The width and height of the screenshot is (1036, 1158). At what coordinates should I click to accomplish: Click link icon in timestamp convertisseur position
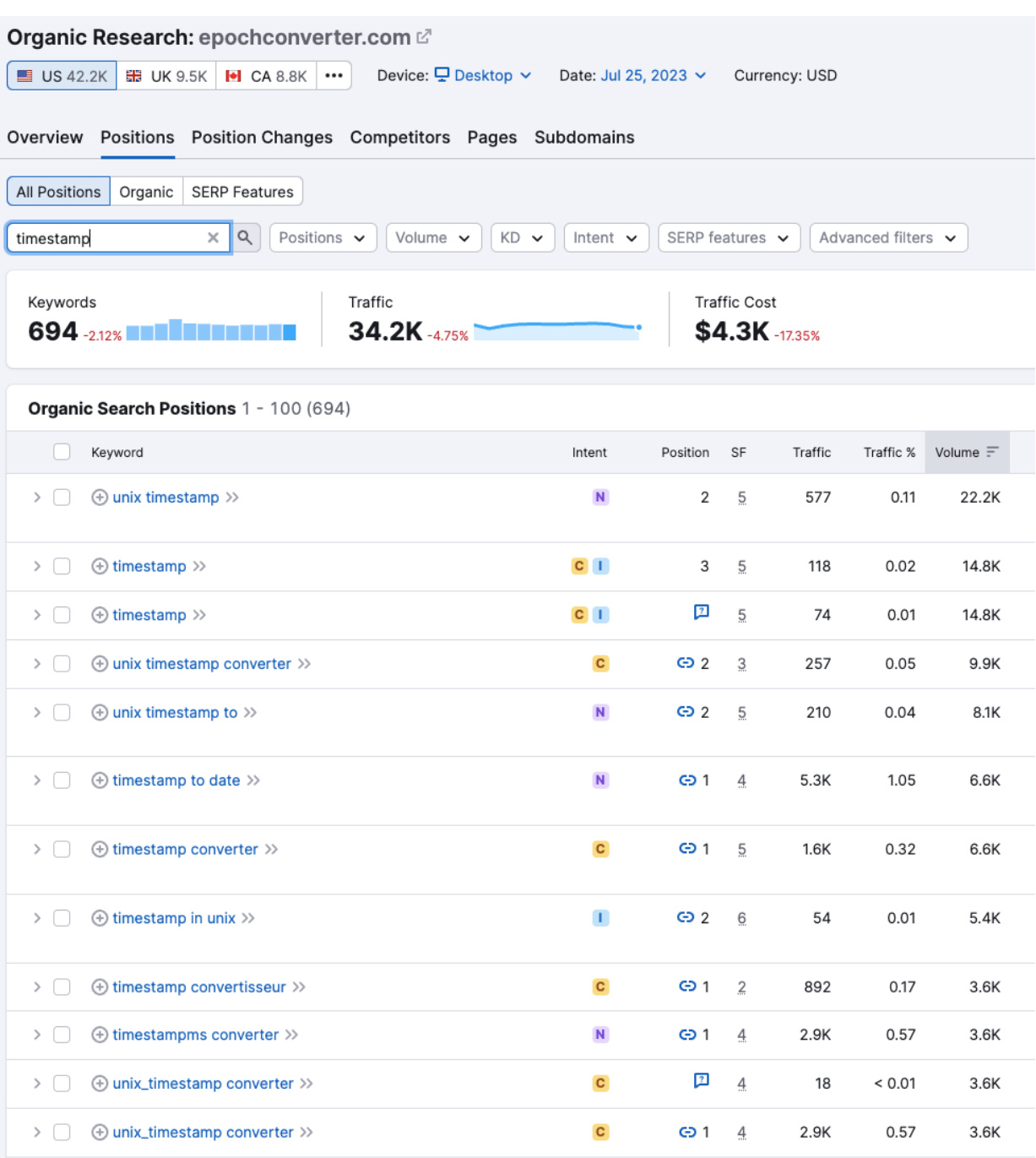pos(688,986)
